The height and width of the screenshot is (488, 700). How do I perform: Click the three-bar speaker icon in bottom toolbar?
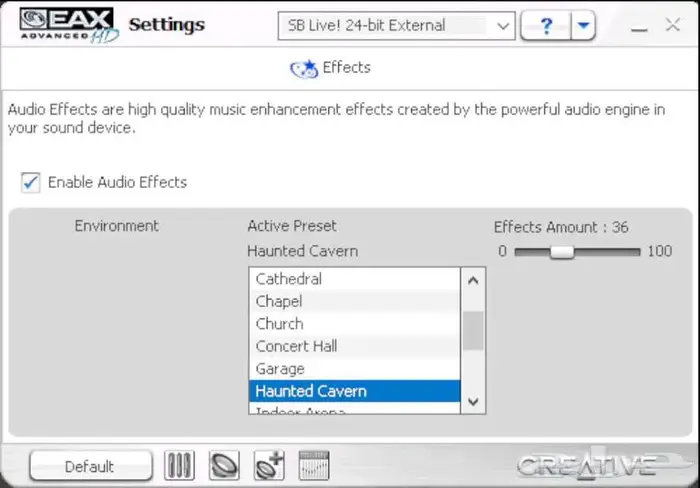(179, 466)
